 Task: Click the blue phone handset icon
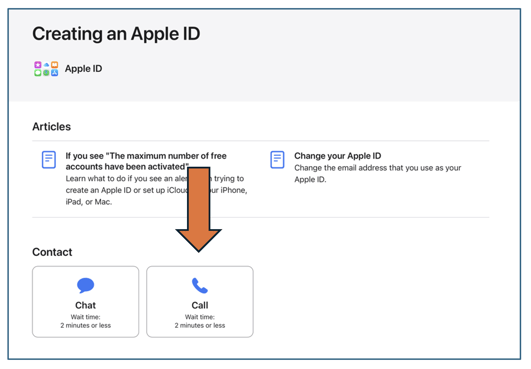click(x=199, y=285)
